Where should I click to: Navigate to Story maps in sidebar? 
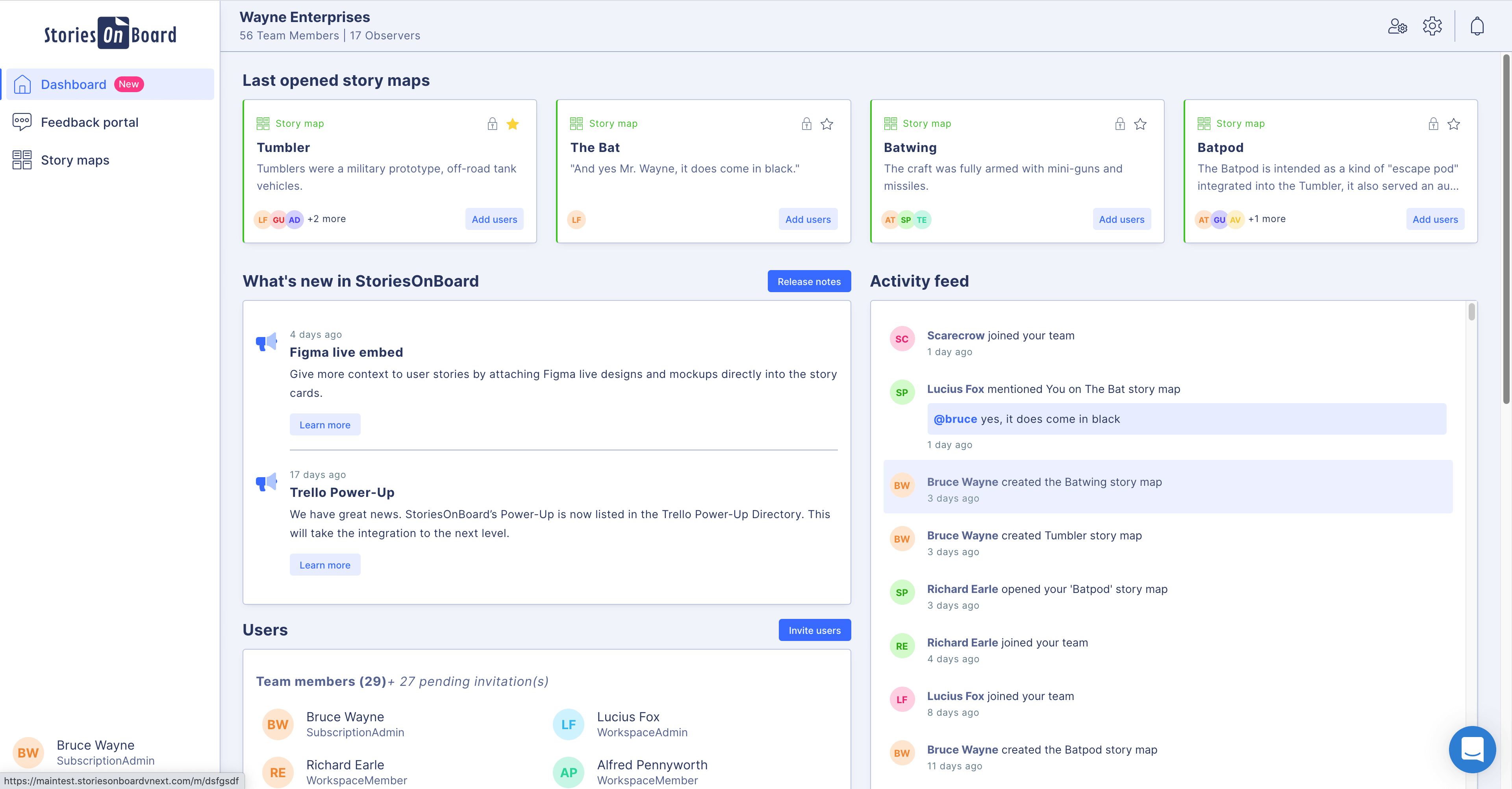[74, 160]
